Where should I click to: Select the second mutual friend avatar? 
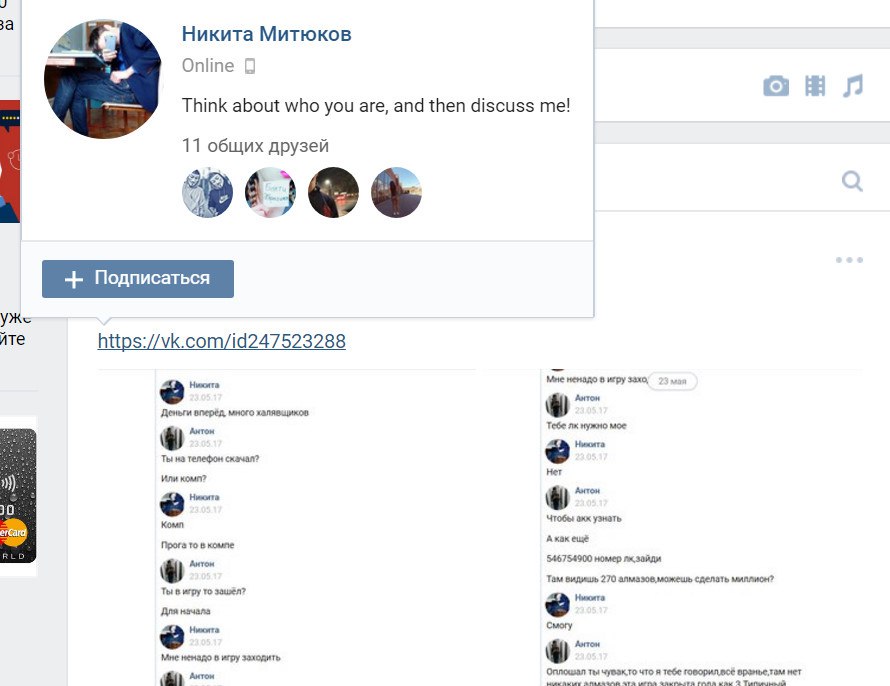tap(270, 192)
